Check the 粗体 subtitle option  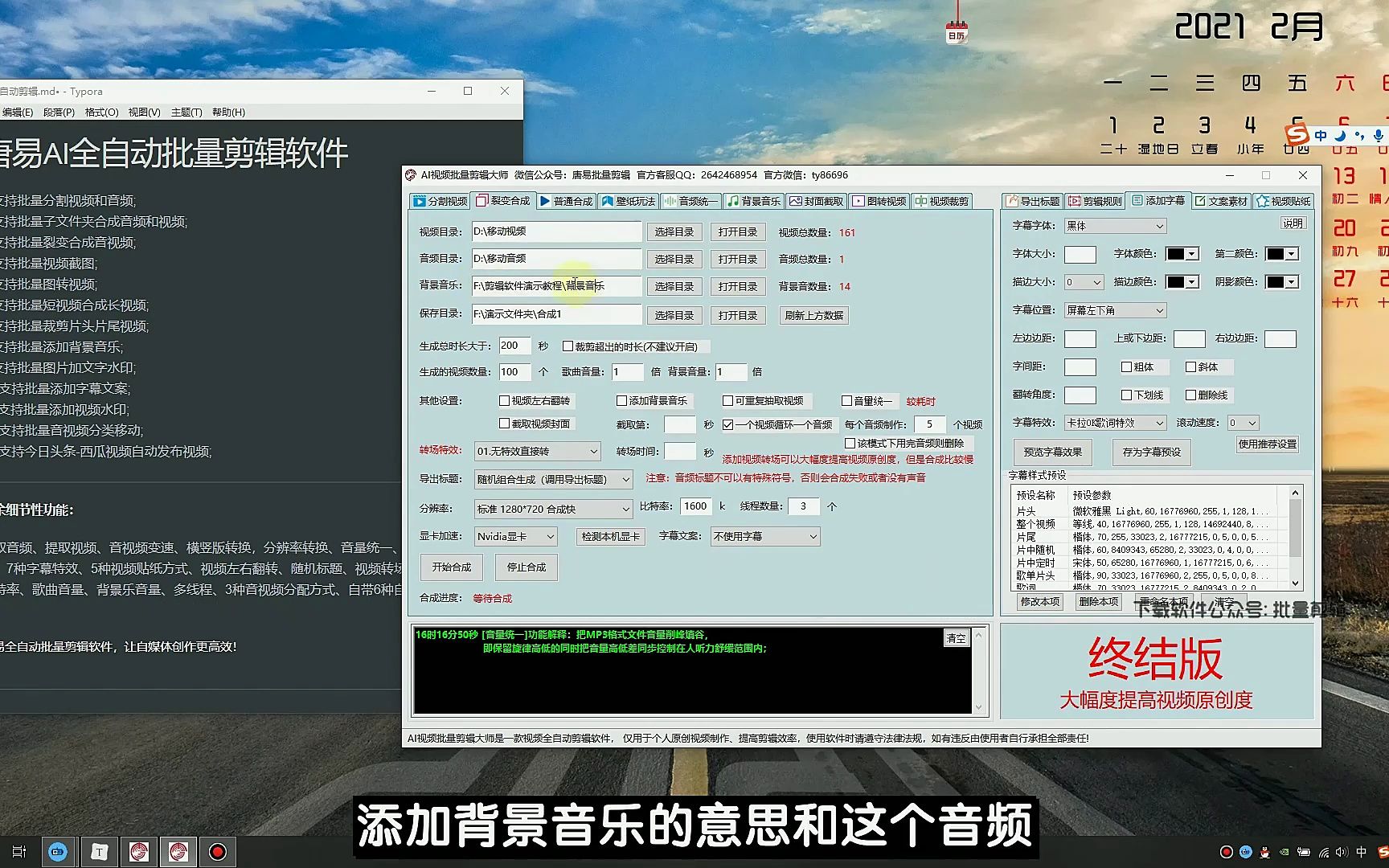[x=1128, y=366]
